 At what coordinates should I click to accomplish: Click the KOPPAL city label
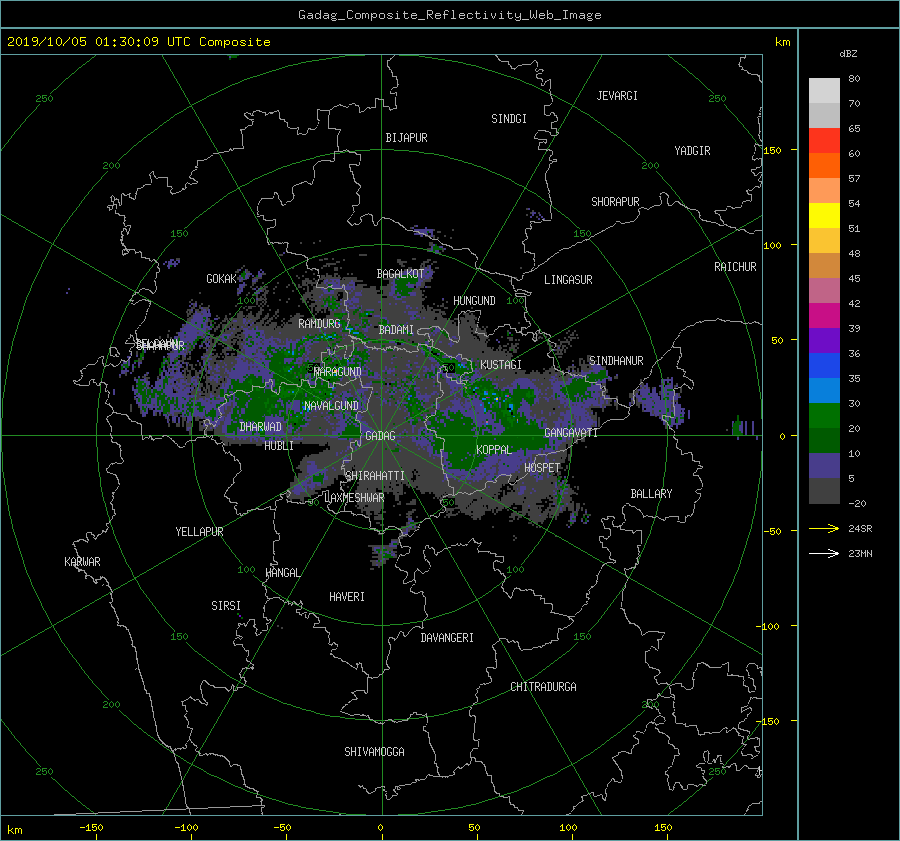point(494,450)
